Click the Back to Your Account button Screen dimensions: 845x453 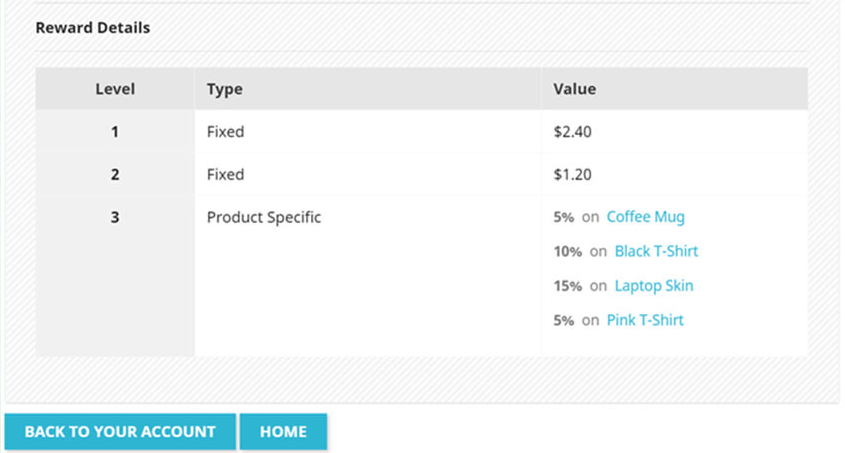click(120, 431)
